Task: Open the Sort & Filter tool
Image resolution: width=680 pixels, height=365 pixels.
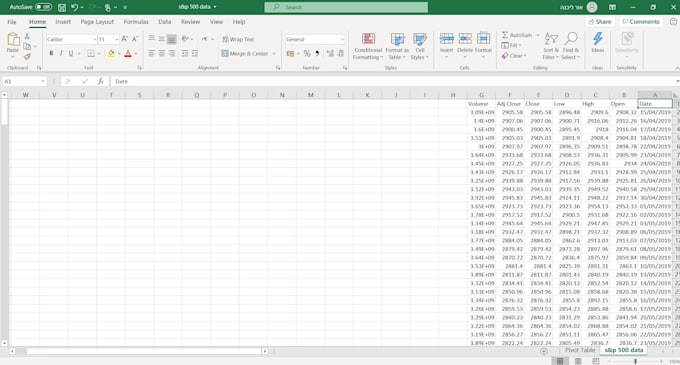Action: point(550,46)
